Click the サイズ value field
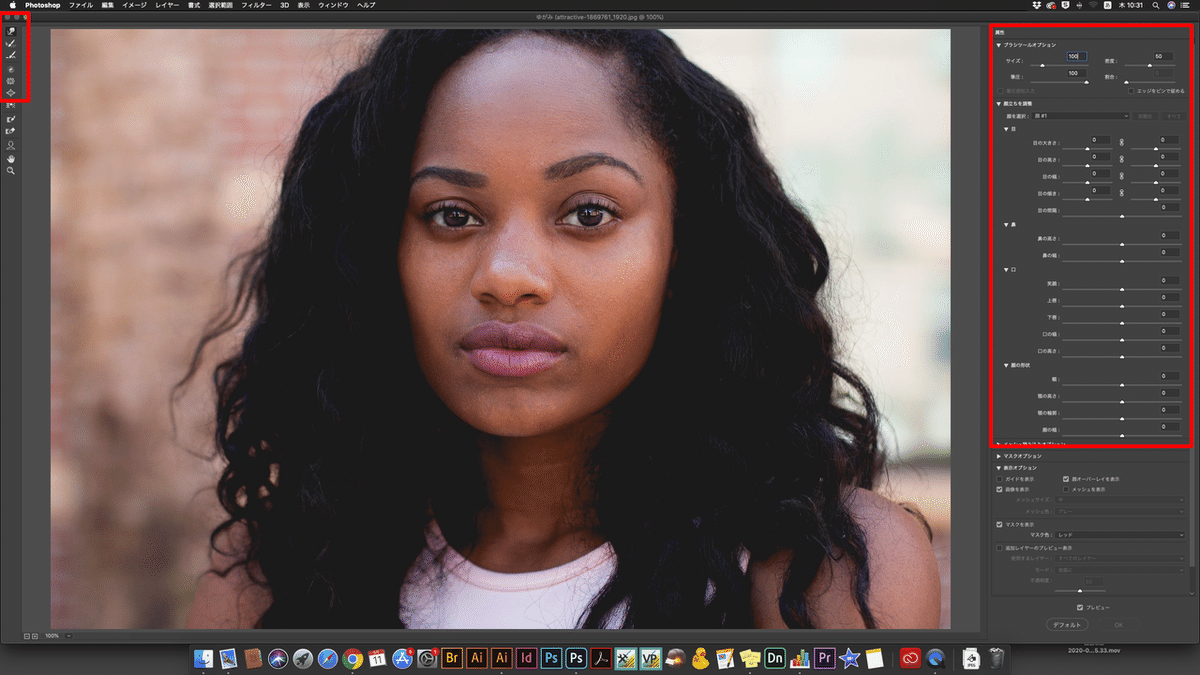1200x675 pixels. pyautogui.click(x=1076, y=56)
